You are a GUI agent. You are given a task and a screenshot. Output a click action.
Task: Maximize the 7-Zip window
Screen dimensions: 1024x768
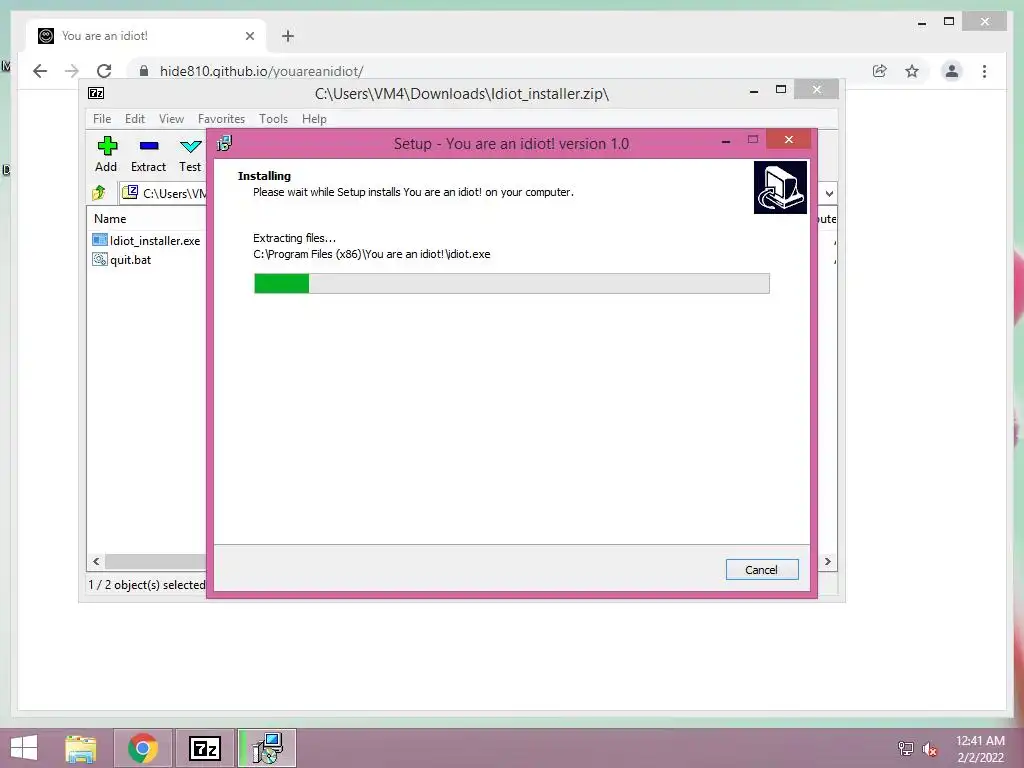[780, 89]
